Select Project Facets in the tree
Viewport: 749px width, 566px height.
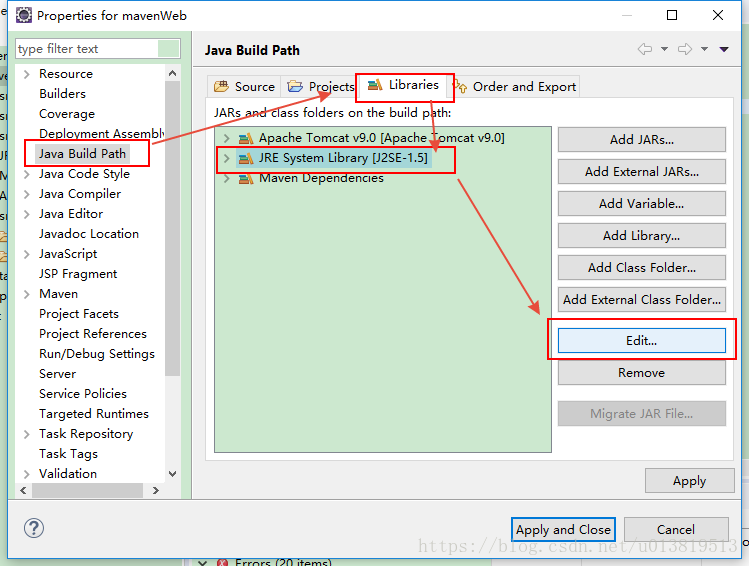pos(79,314)
